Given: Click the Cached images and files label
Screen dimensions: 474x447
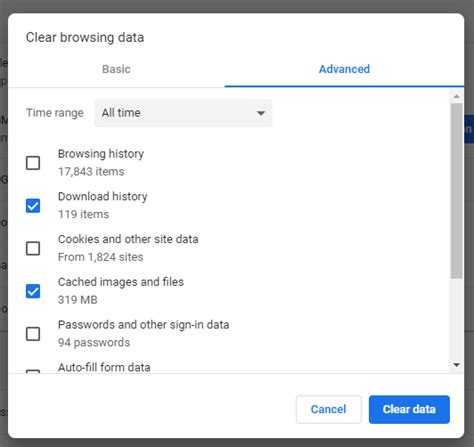Looking at the screenshot, I should [x=121, y=282].
